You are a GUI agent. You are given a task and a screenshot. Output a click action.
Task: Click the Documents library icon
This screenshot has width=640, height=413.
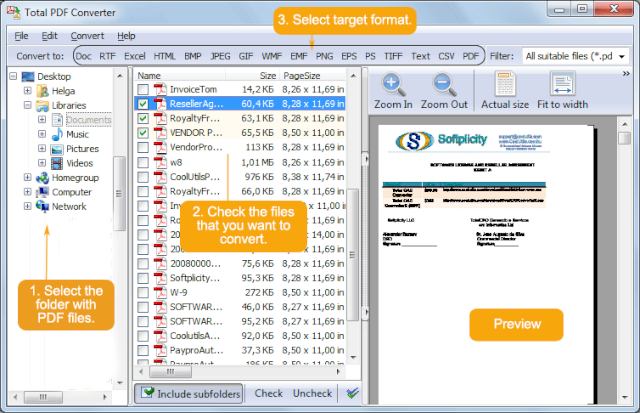pos(57,120)
